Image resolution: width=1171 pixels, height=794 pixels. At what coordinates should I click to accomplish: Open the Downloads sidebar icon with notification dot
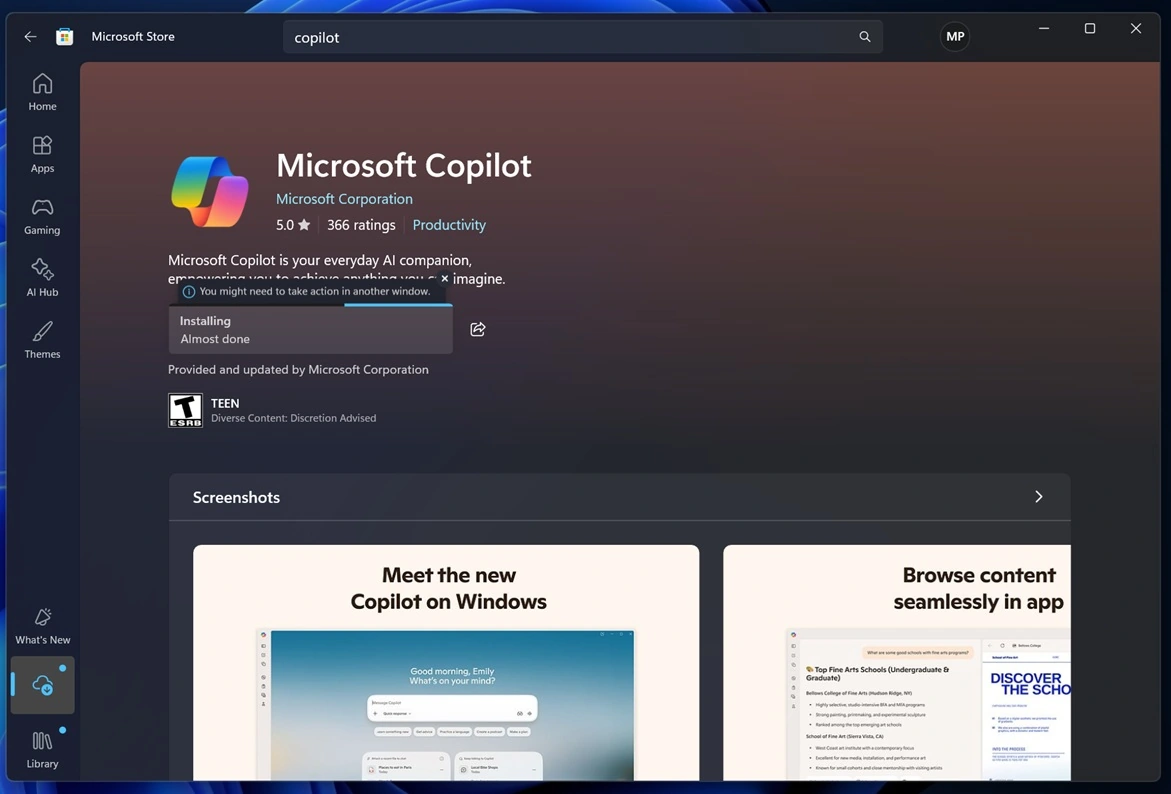click(x=41, y=684)
